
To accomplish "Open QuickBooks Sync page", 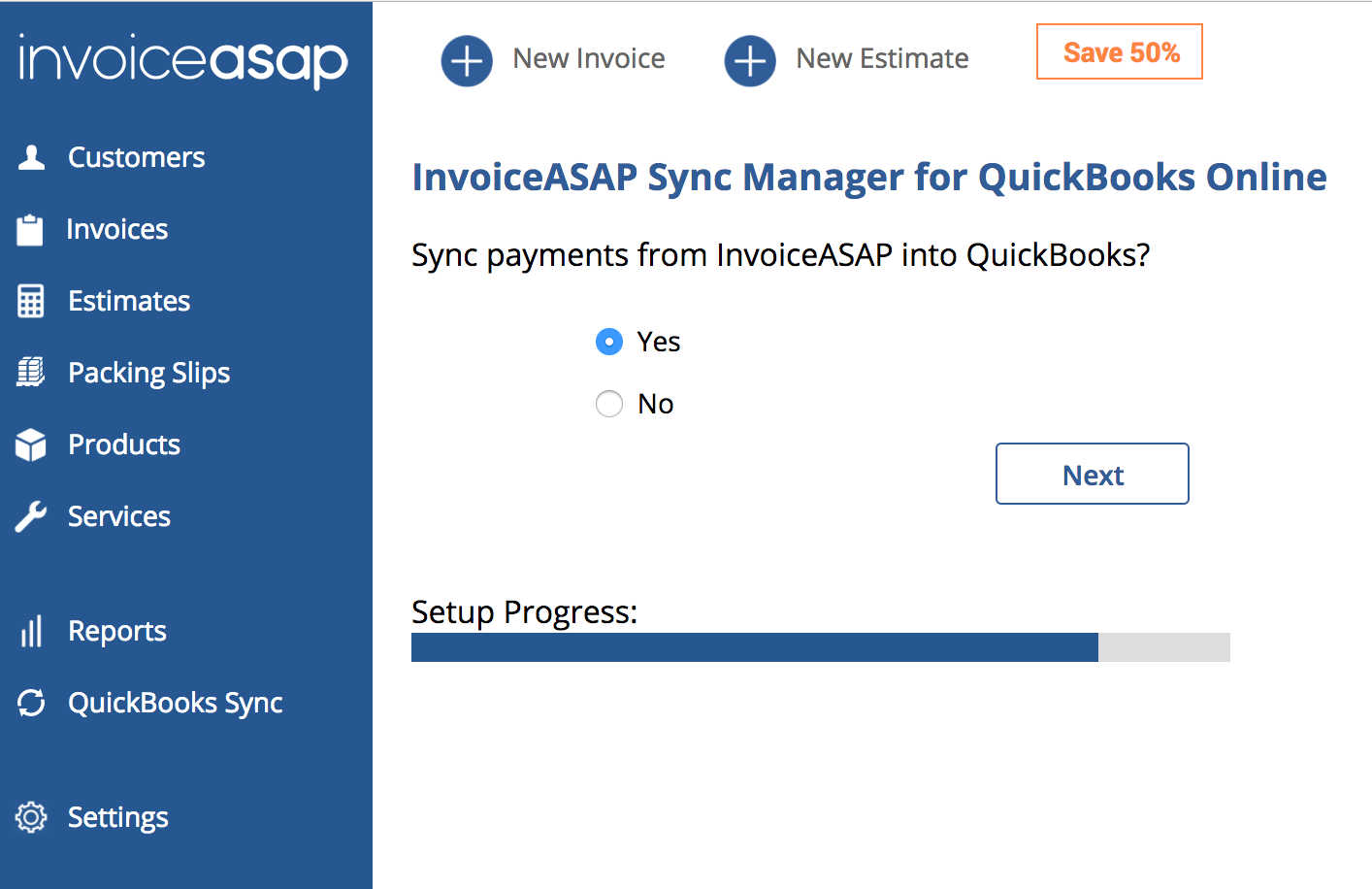I will click(x=176, y=704).
